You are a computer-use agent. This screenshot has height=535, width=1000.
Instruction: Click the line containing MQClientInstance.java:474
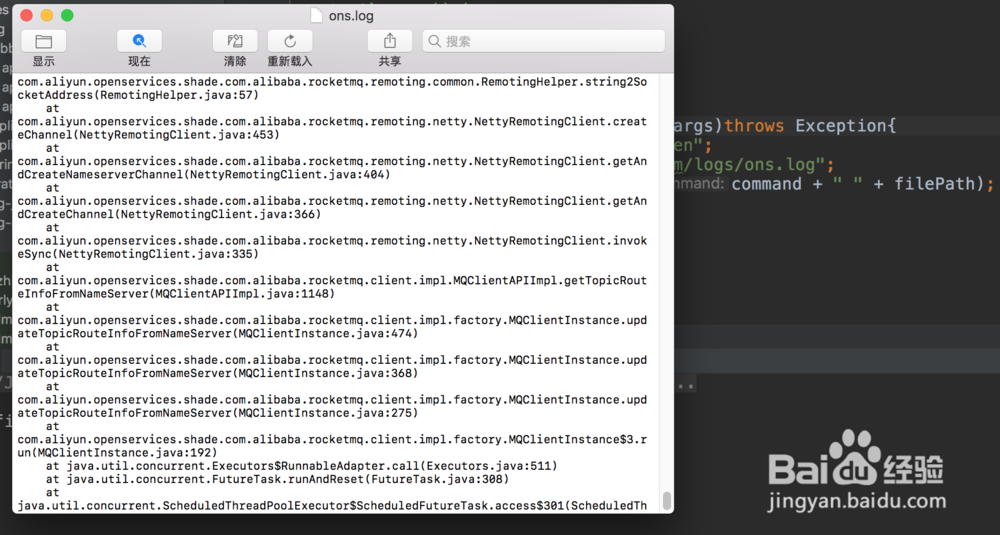217,333
